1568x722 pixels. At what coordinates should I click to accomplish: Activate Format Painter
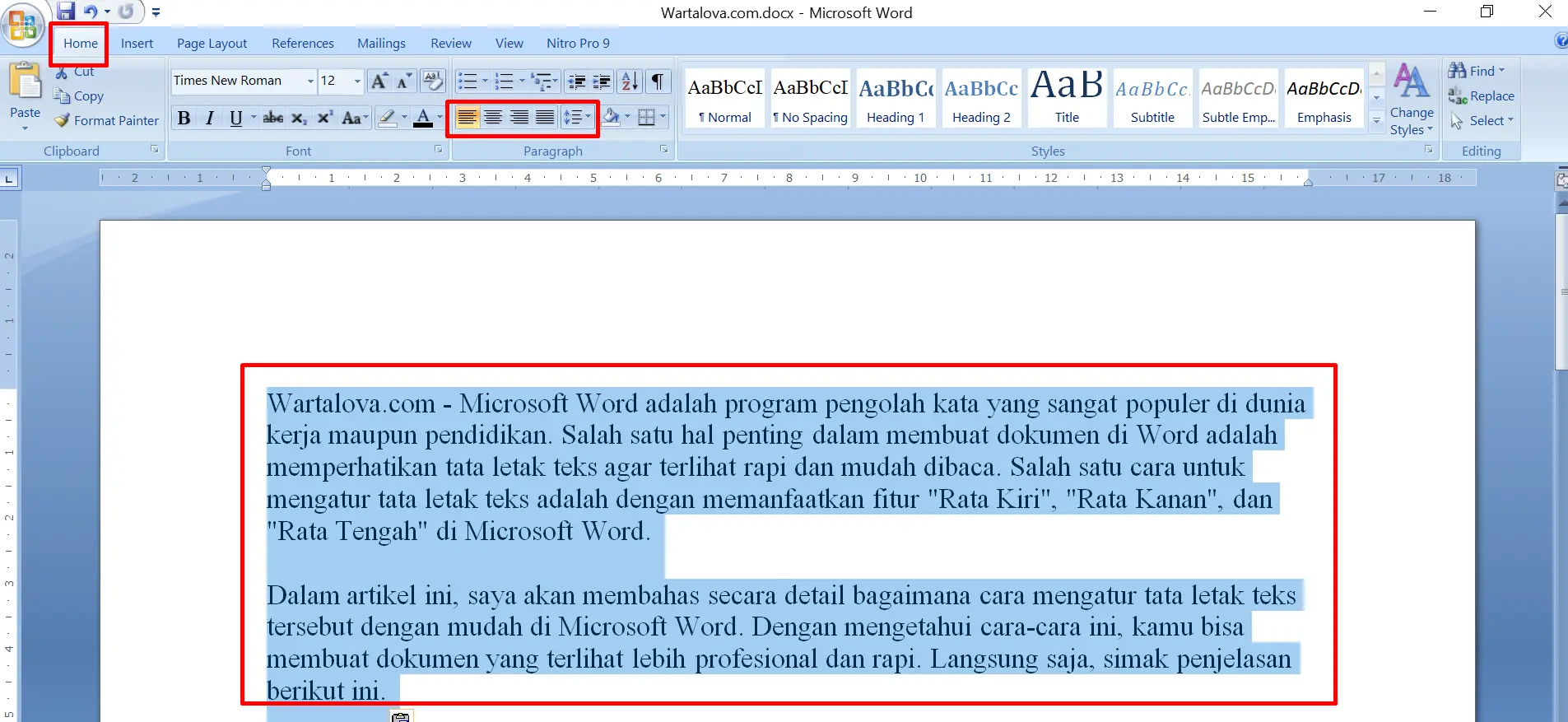click(x=106, y=120)
